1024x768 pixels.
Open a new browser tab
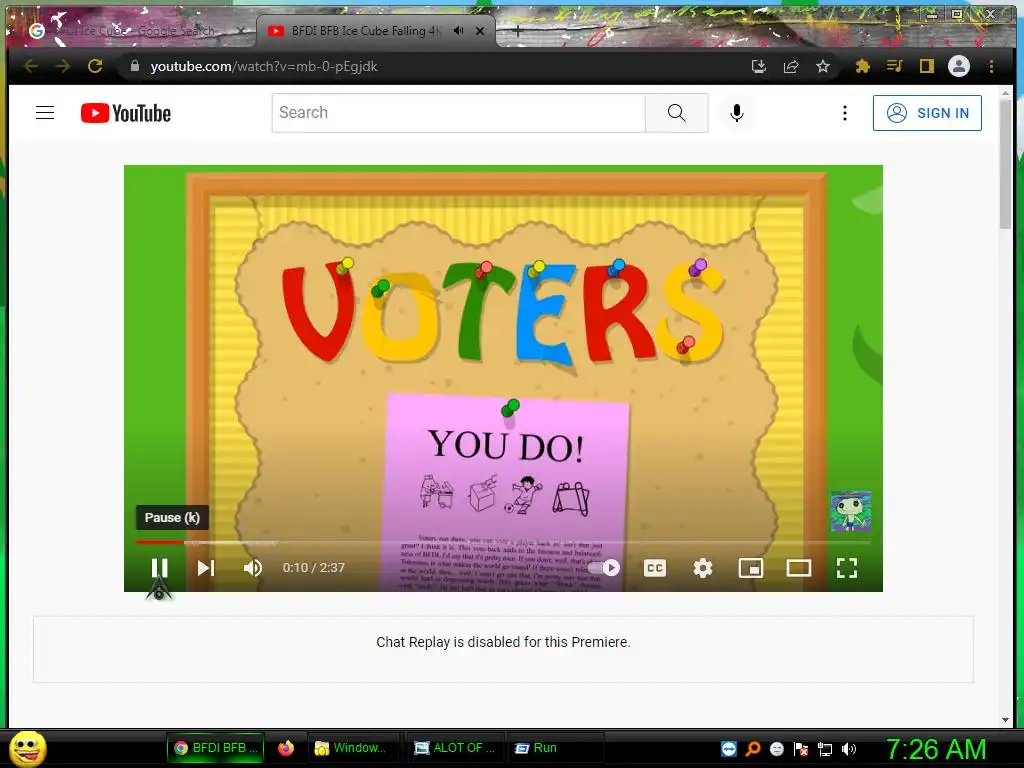click(x=518, y=31)
